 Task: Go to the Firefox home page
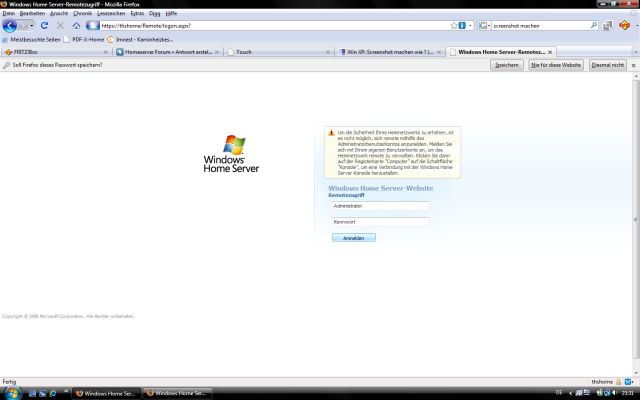(76, 25)
